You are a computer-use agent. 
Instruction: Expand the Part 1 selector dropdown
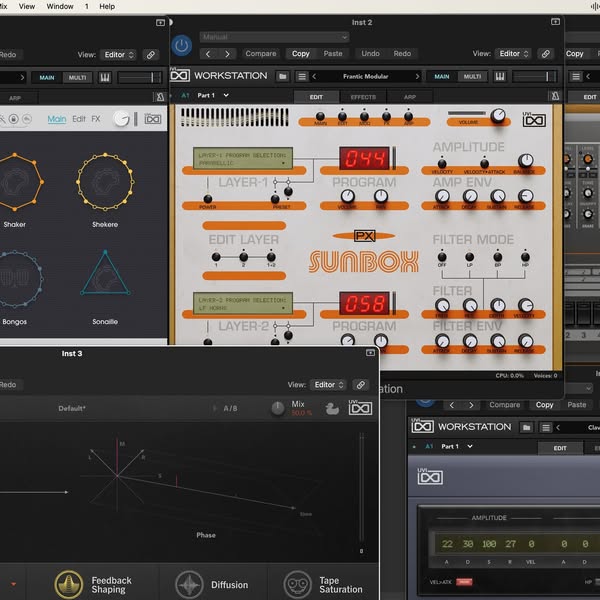pos(210,95)
